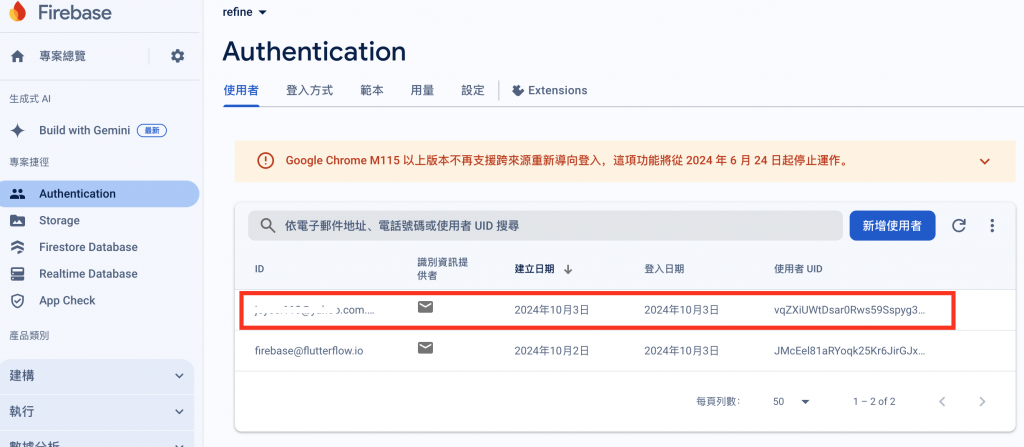Click the 最新 badge next to Build with Gemini
The width and height of the screenshot is (1024, 447).
click(x=152, y=131)
